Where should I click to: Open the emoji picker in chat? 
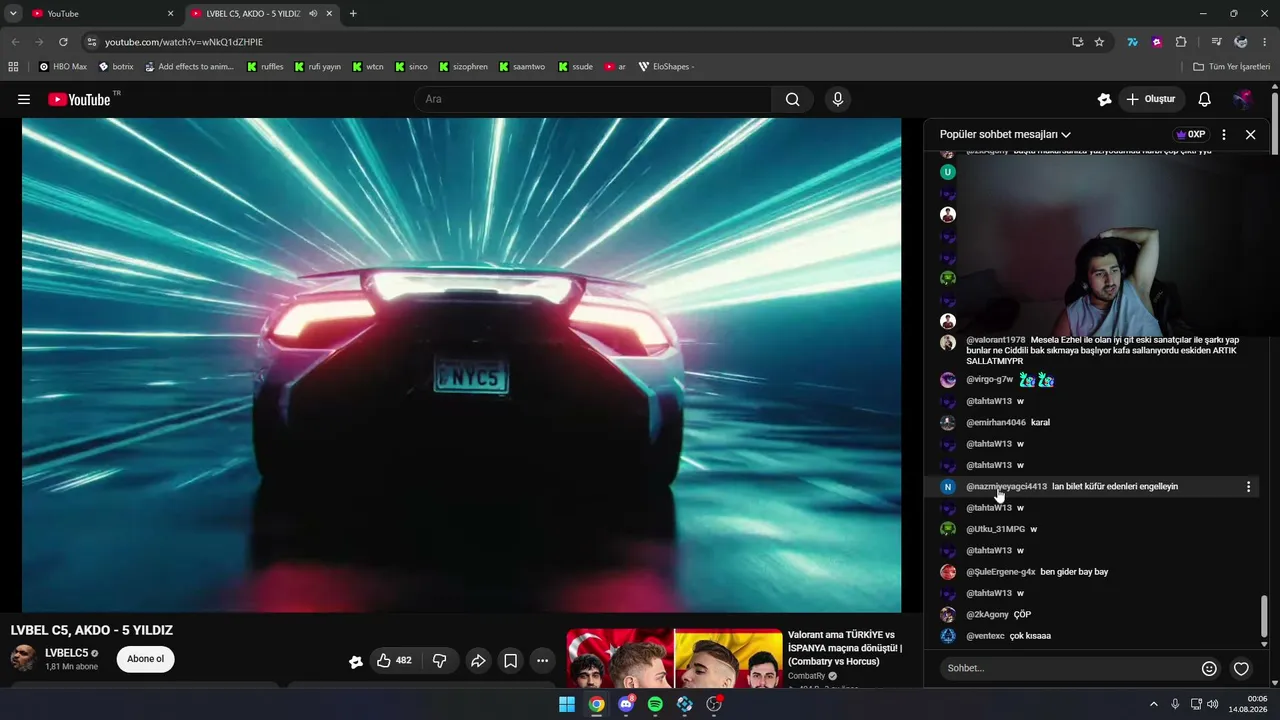pos(1209,668)
